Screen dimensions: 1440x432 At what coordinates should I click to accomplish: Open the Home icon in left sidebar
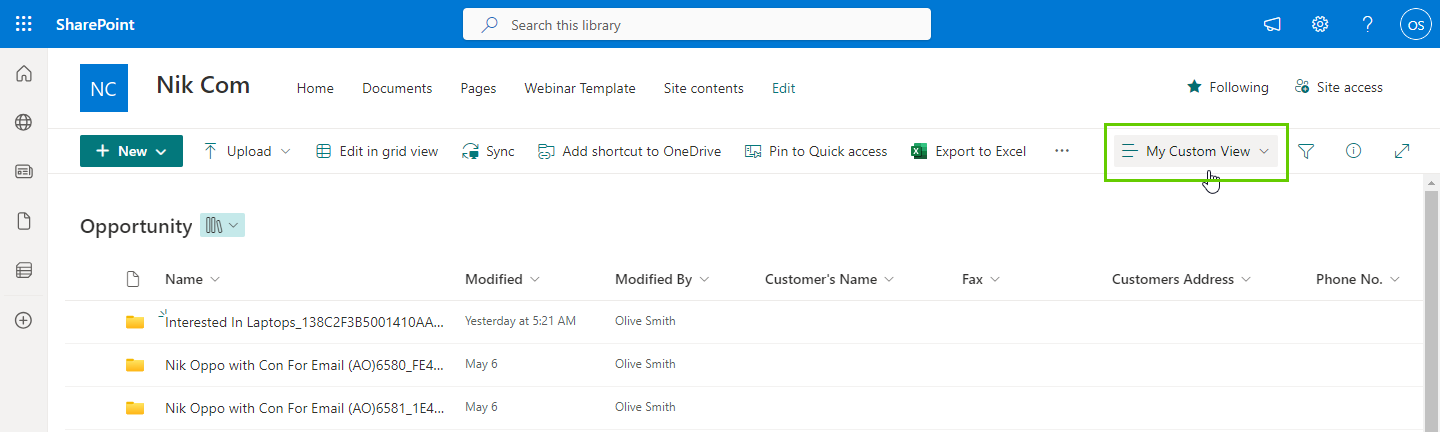pos(24,73)
